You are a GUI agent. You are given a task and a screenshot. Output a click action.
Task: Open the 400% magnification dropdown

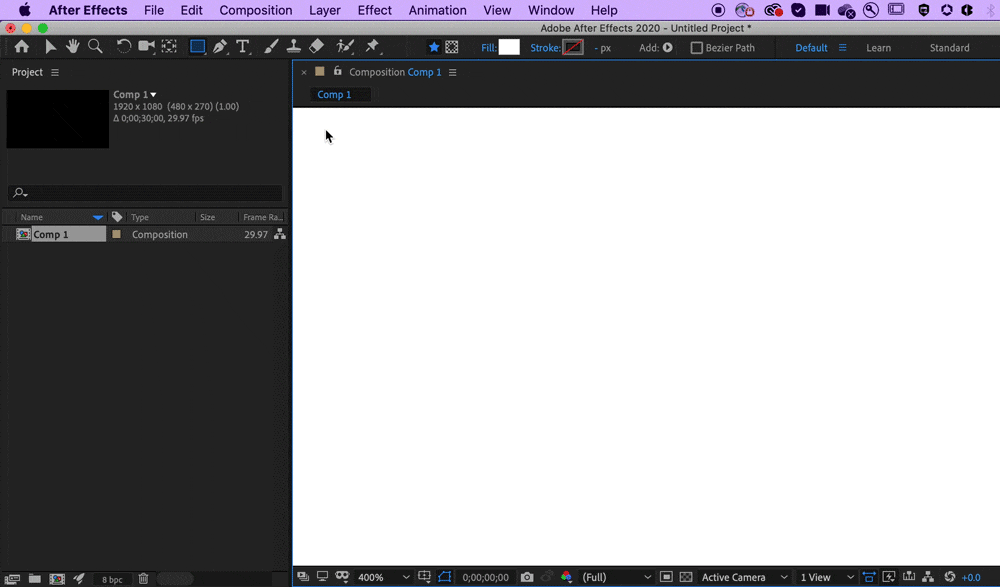383,577
